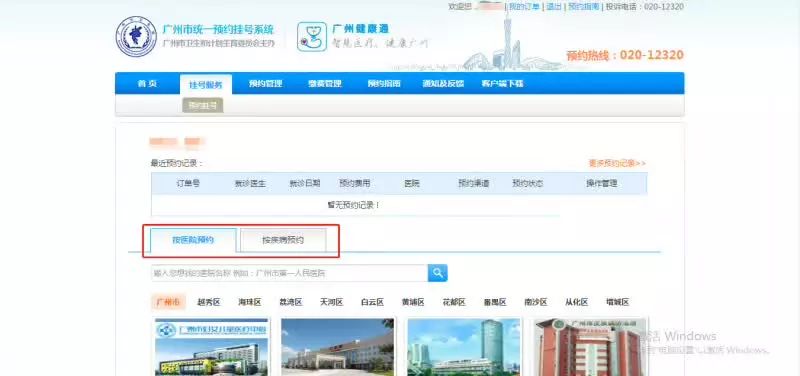Click the 订单号 column header
800x376 pixels.
[188, 183]
